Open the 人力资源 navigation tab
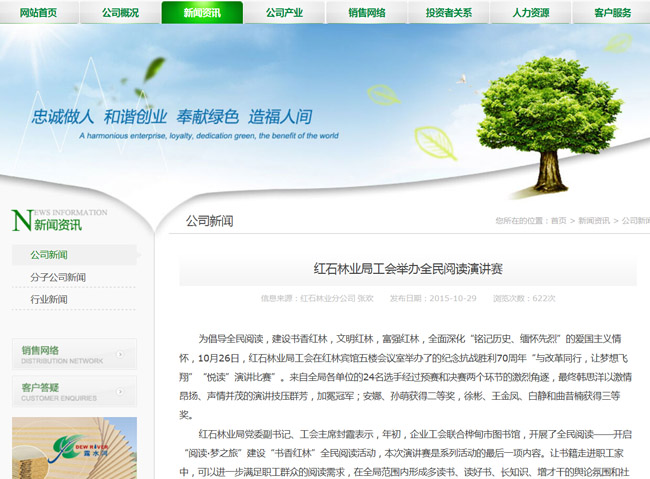 [531, 13]
